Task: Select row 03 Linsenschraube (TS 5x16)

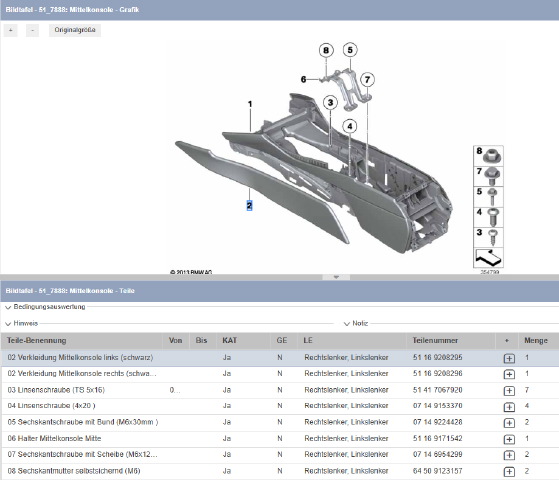Action: [x=280, y=390]
